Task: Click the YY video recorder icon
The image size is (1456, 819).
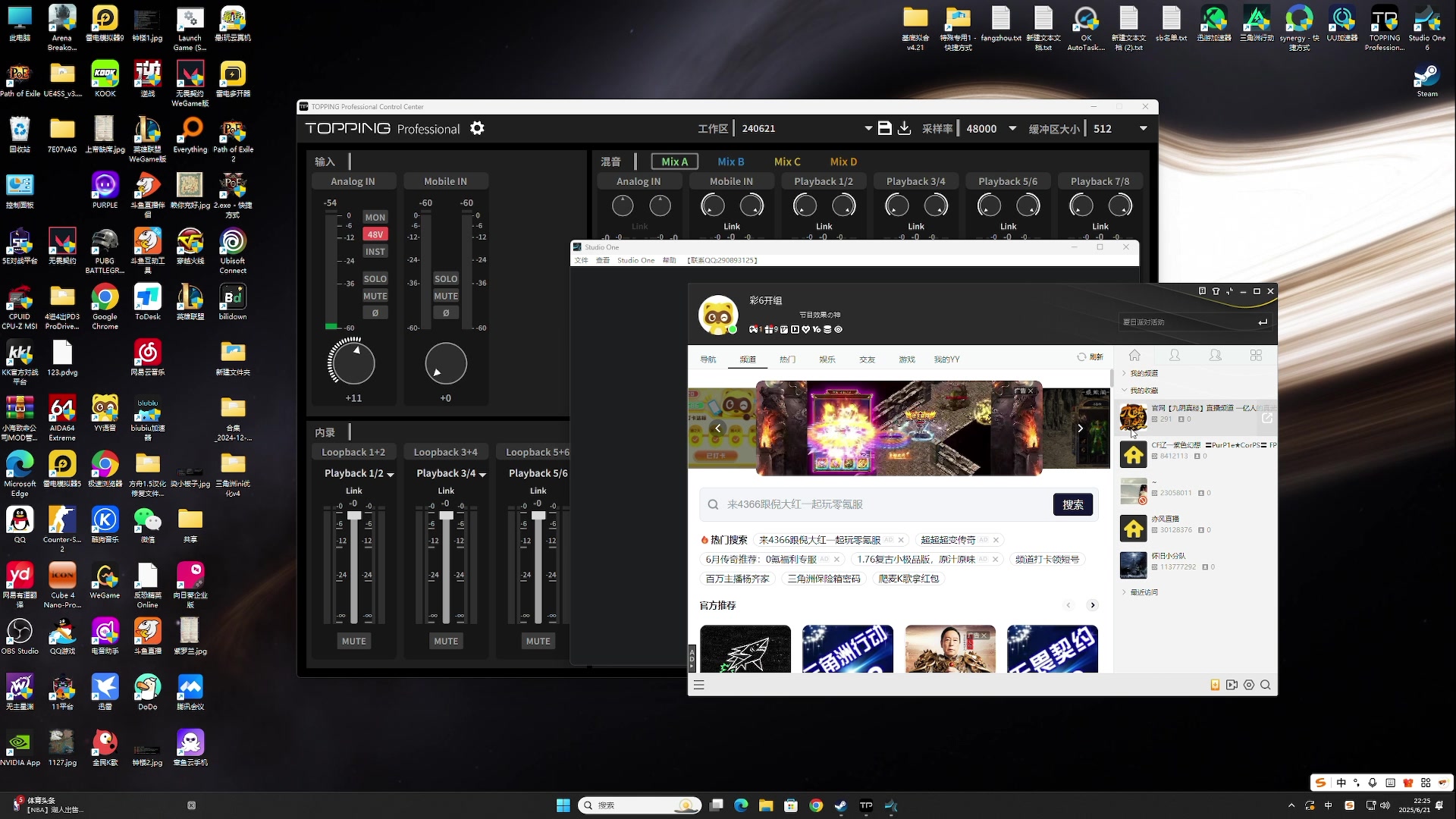Action: tap(1232, 685)
